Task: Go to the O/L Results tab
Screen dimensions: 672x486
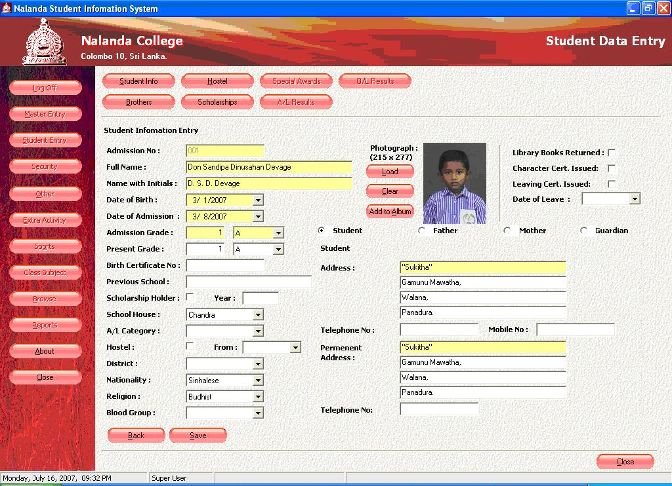Action: tap(375, 81)
